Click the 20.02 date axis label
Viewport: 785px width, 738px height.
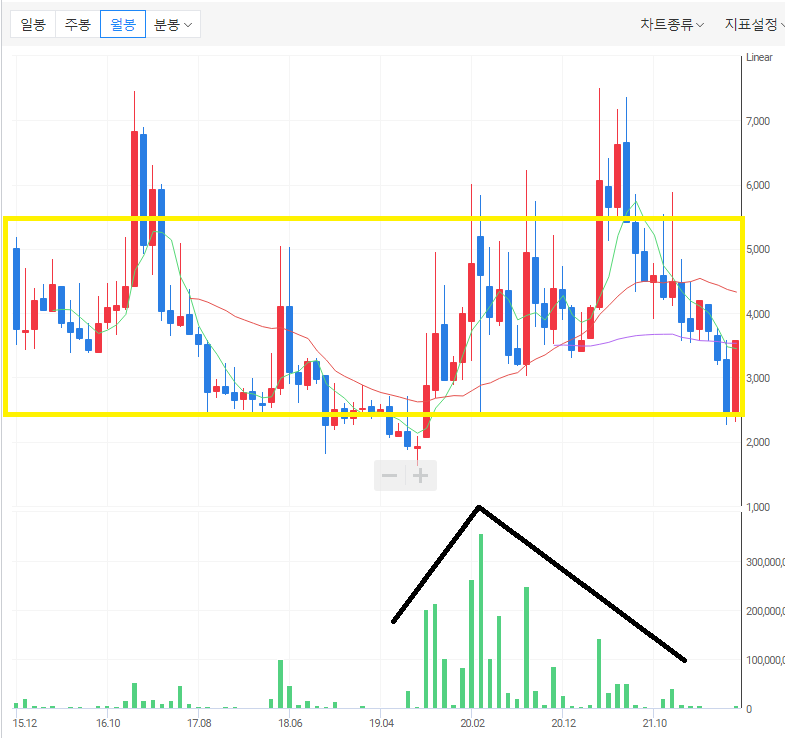473,723
